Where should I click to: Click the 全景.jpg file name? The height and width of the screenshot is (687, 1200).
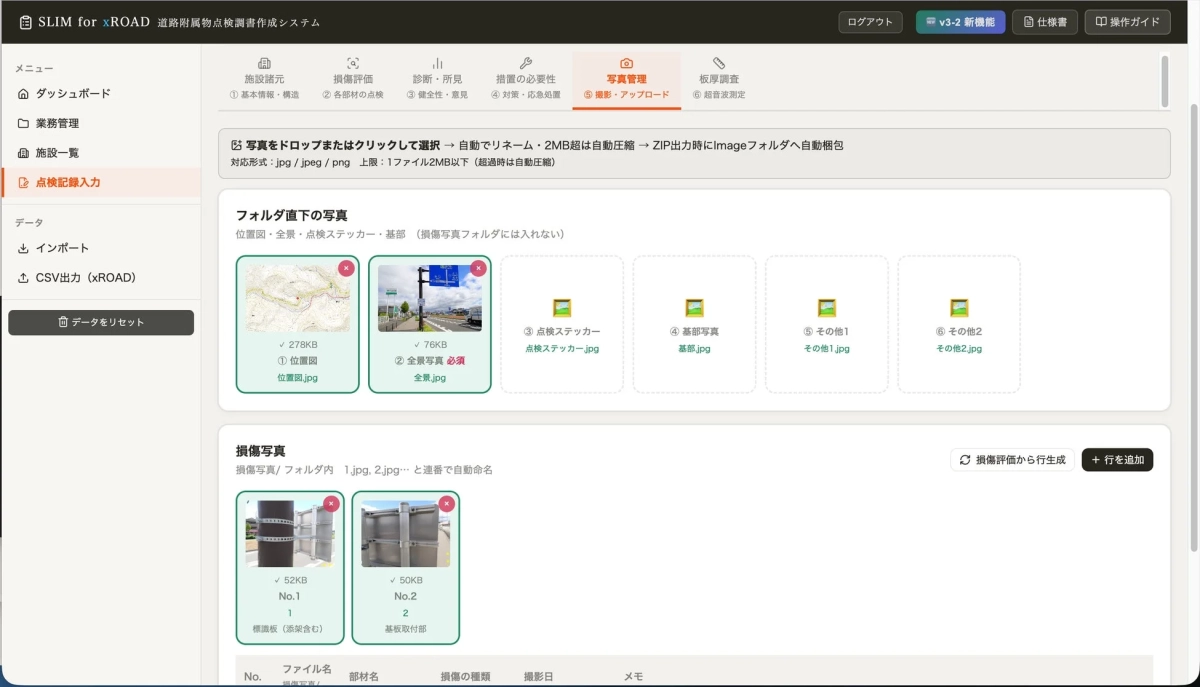(430, 378)
